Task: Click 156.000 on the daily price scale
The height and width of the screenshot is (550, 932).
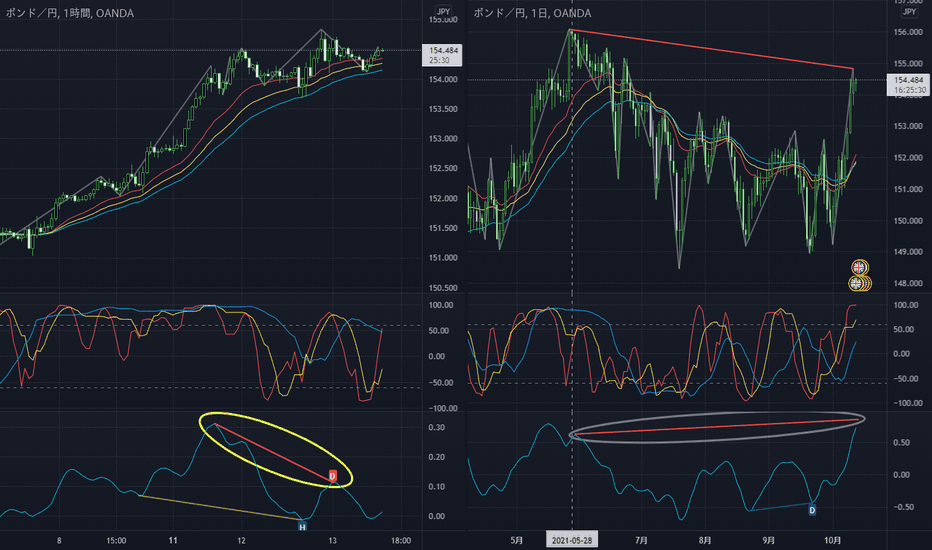Action: (908, 32)
